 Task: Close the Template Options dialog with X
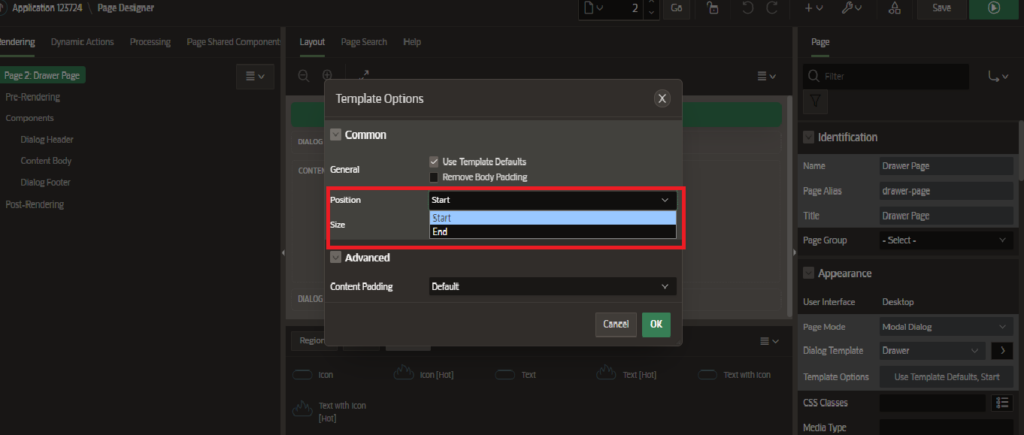pyautogui.click(x=661, y=98)
